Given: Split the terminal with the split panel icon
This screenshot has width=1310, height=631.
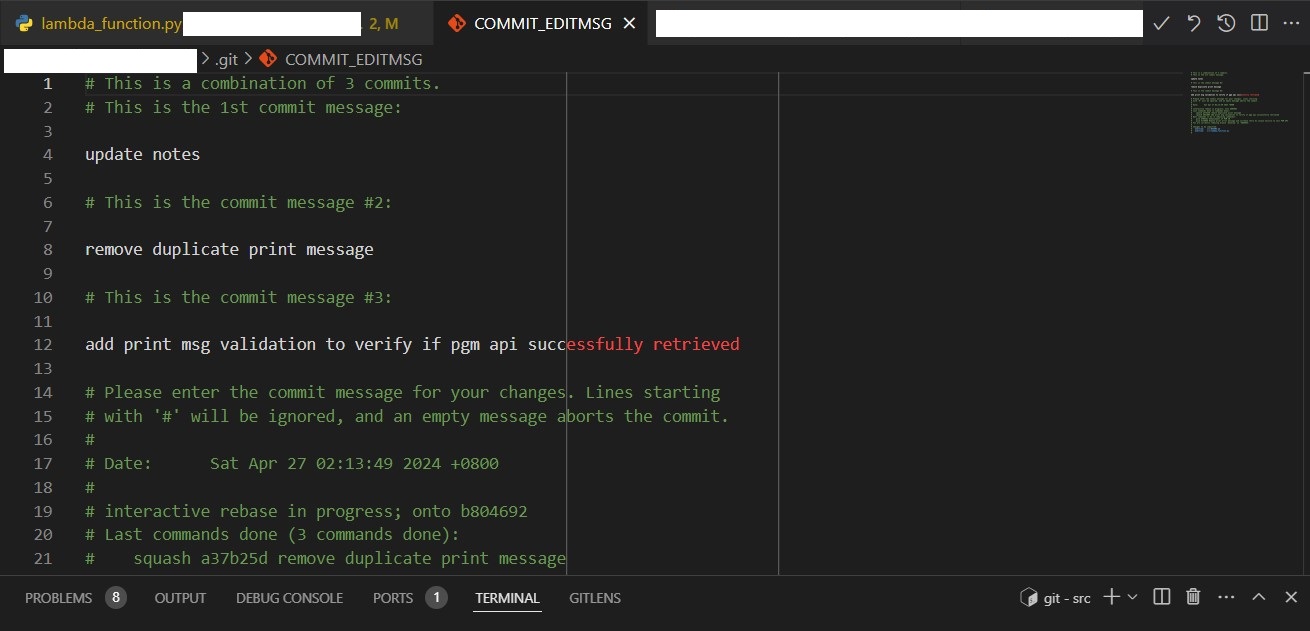Looking at the screenshot, I should click(1161, 596).
